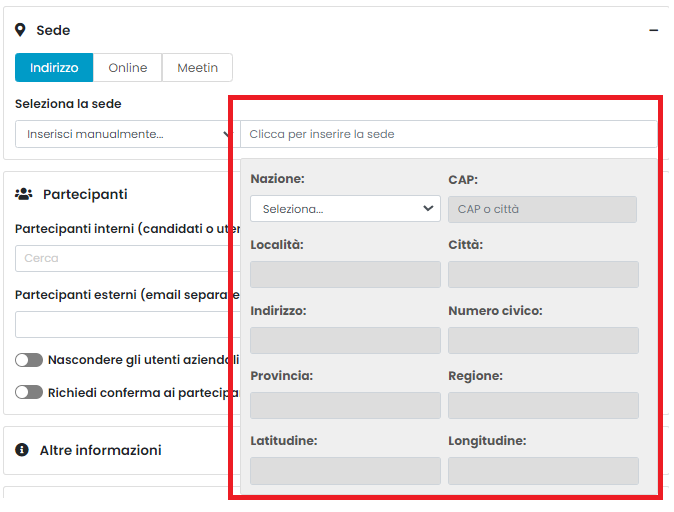Click the Sede location pin icon
Screen dimensions: 674x512
pyautogui.click(x=20, y=30)
